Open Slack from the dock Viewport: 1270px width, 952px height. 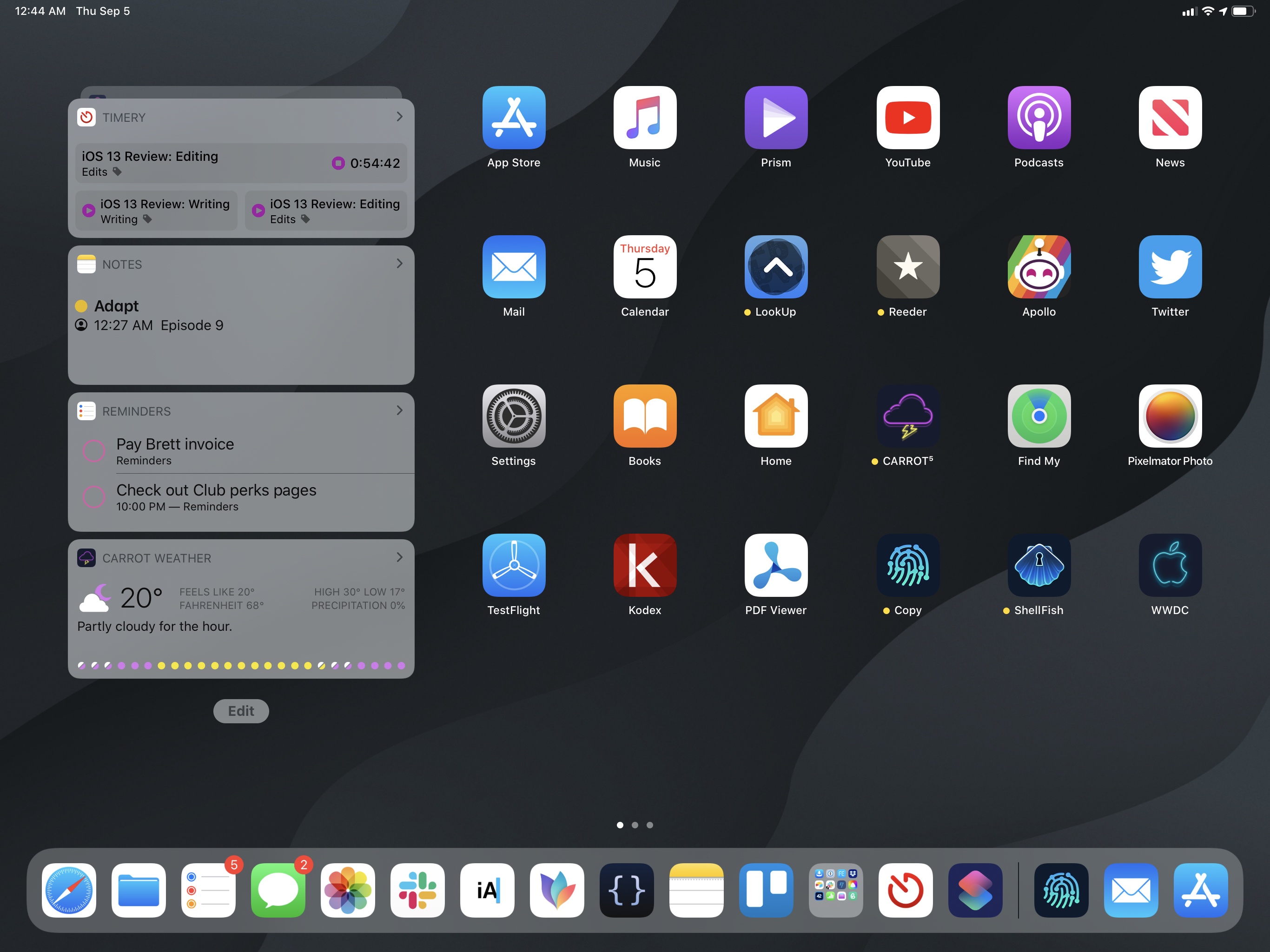(x=417, y=890)
